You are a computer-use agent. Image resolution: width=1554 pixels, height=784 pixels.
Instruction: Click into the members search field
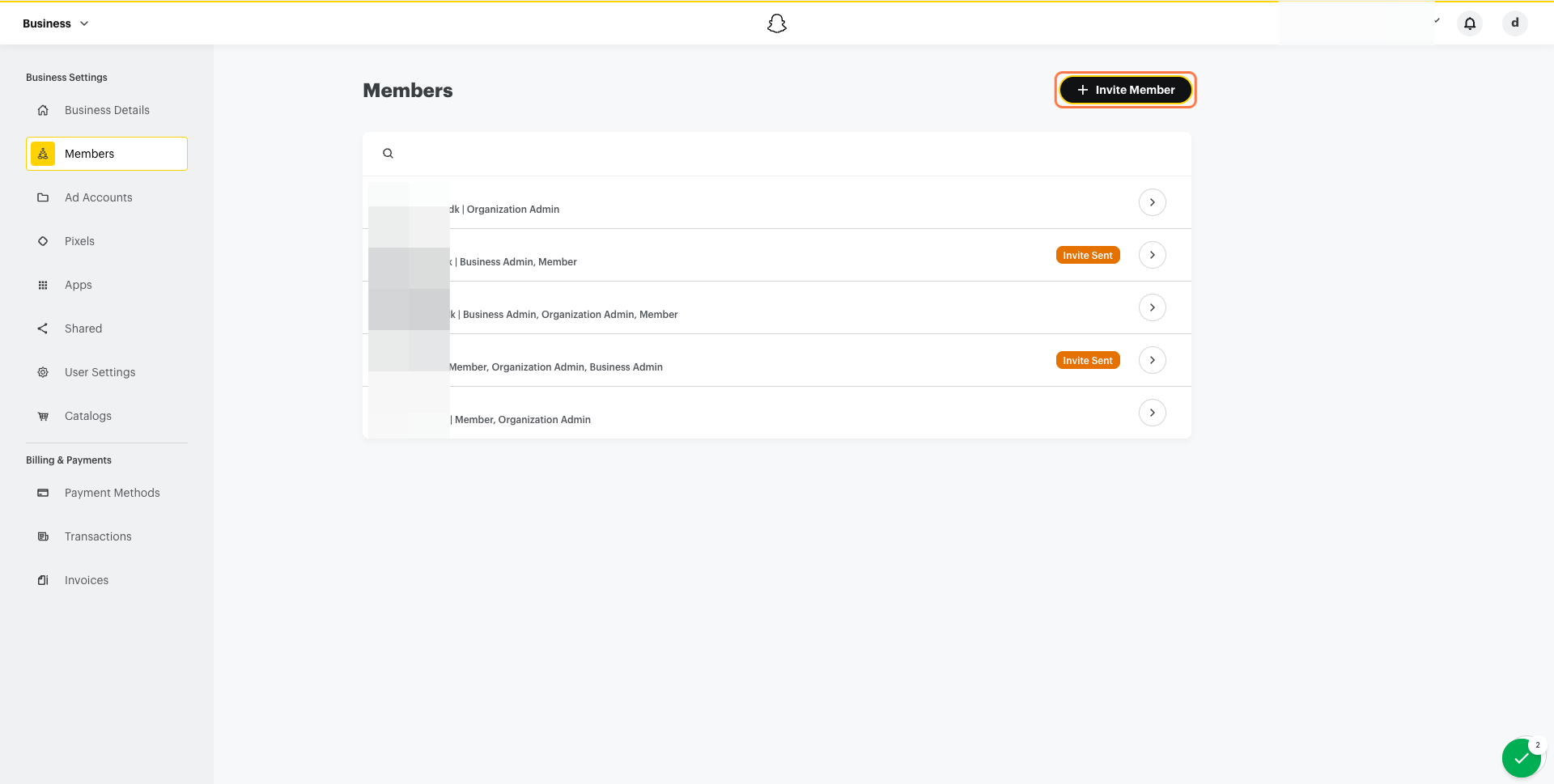point(777,154)
